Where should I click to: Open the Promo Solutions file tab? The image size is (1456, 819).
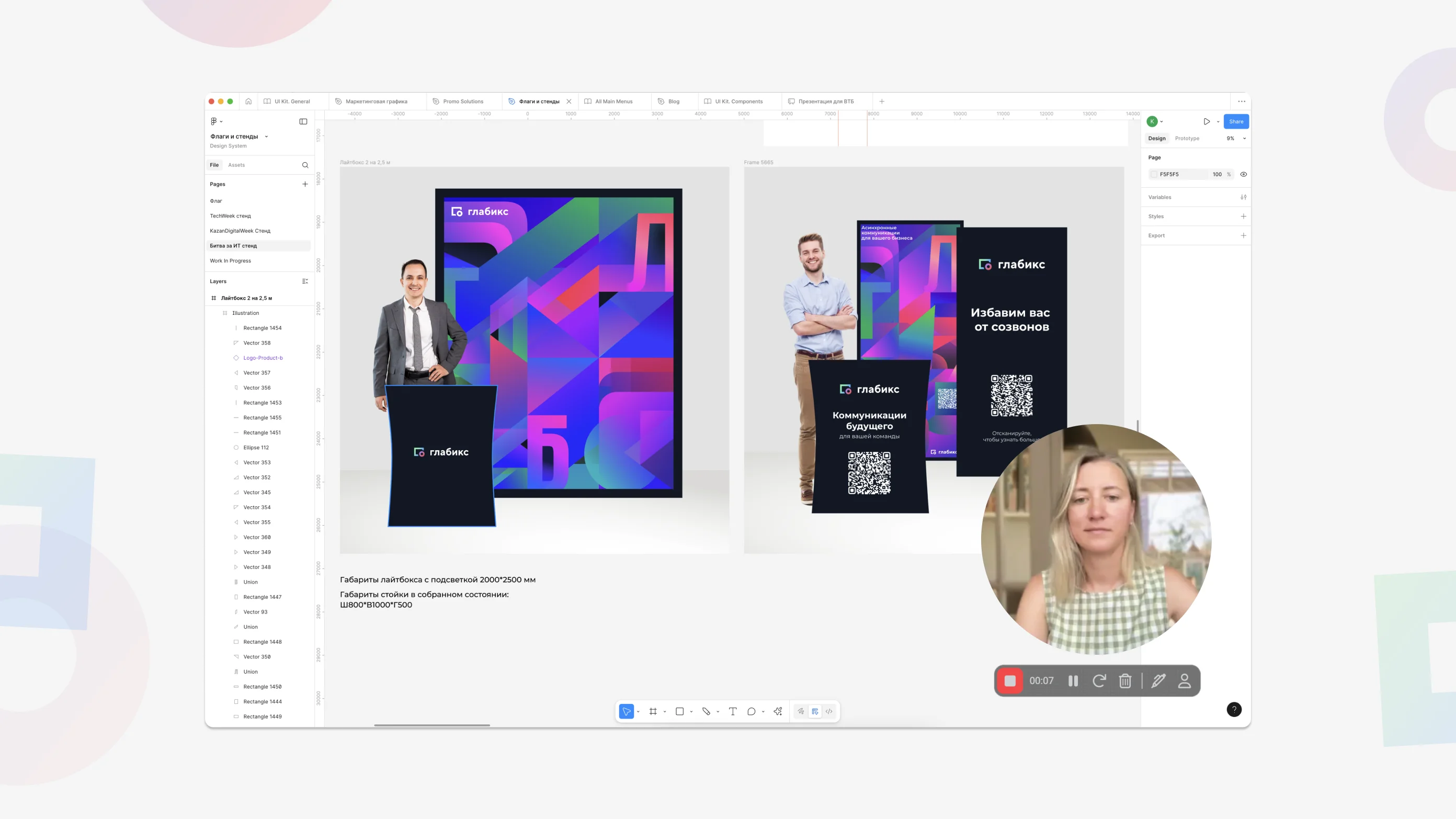coord(463,102)
